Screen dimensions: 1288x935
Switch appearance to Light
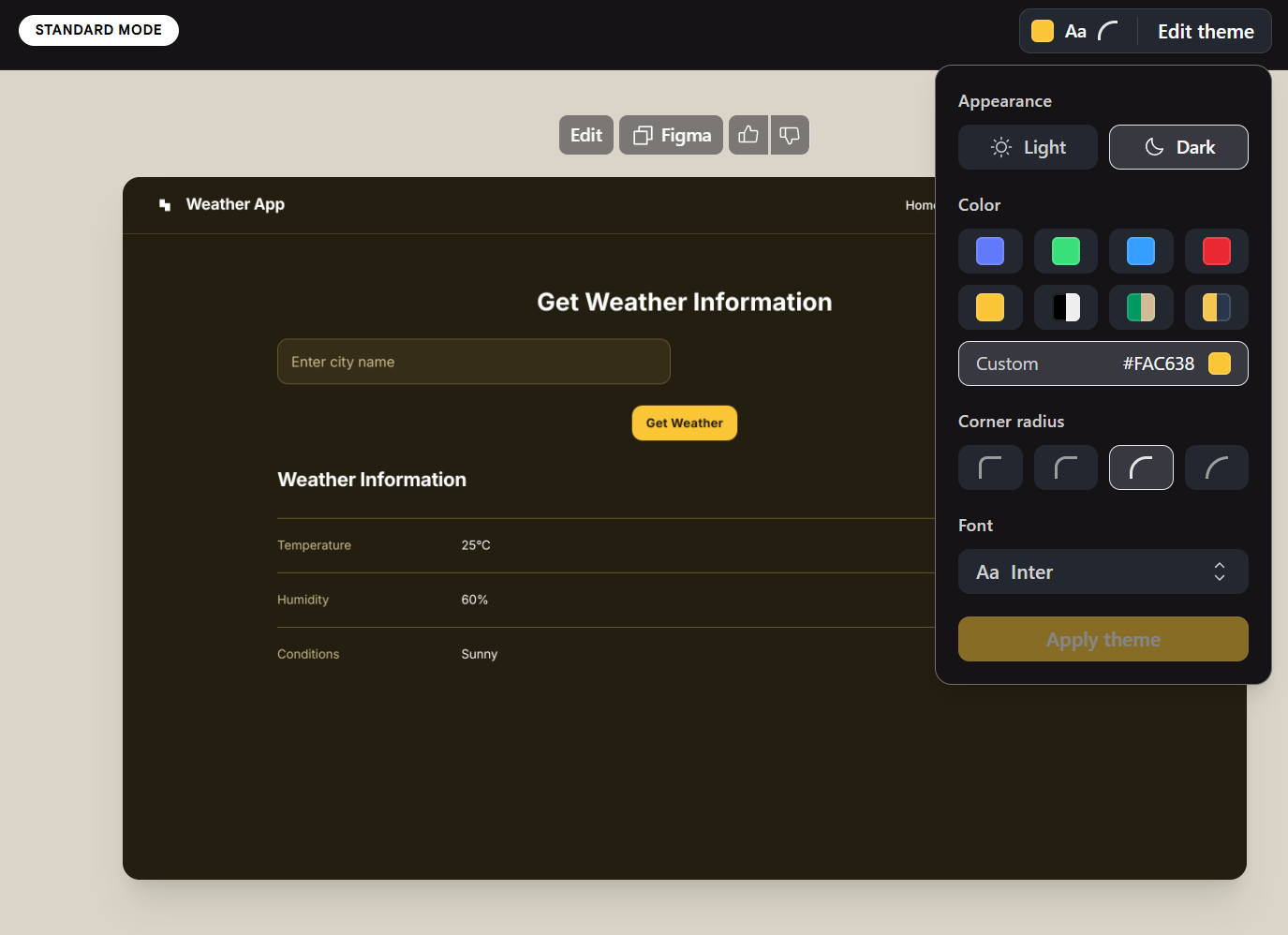tap(1028, 147)
